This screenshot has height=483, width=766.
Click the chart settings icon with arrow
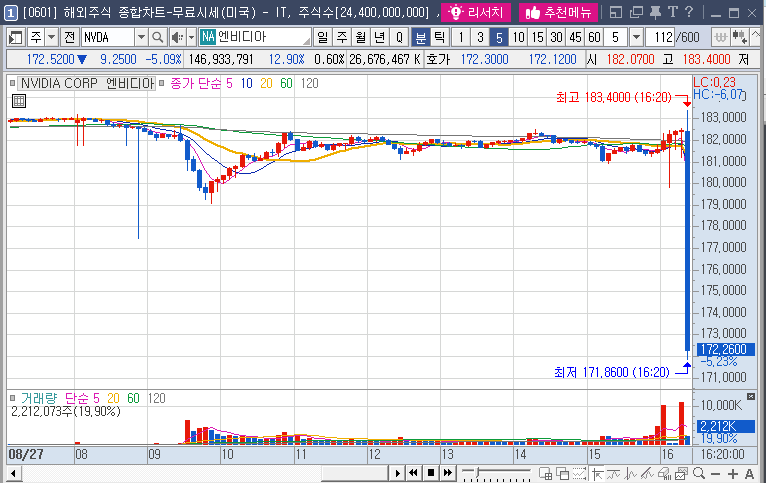click(x=739, y=37)
